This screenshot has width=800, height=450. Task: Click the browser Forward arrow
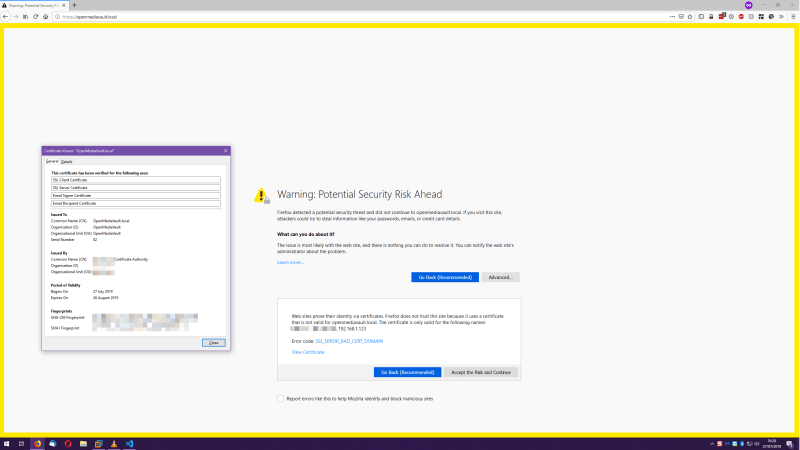16,17
